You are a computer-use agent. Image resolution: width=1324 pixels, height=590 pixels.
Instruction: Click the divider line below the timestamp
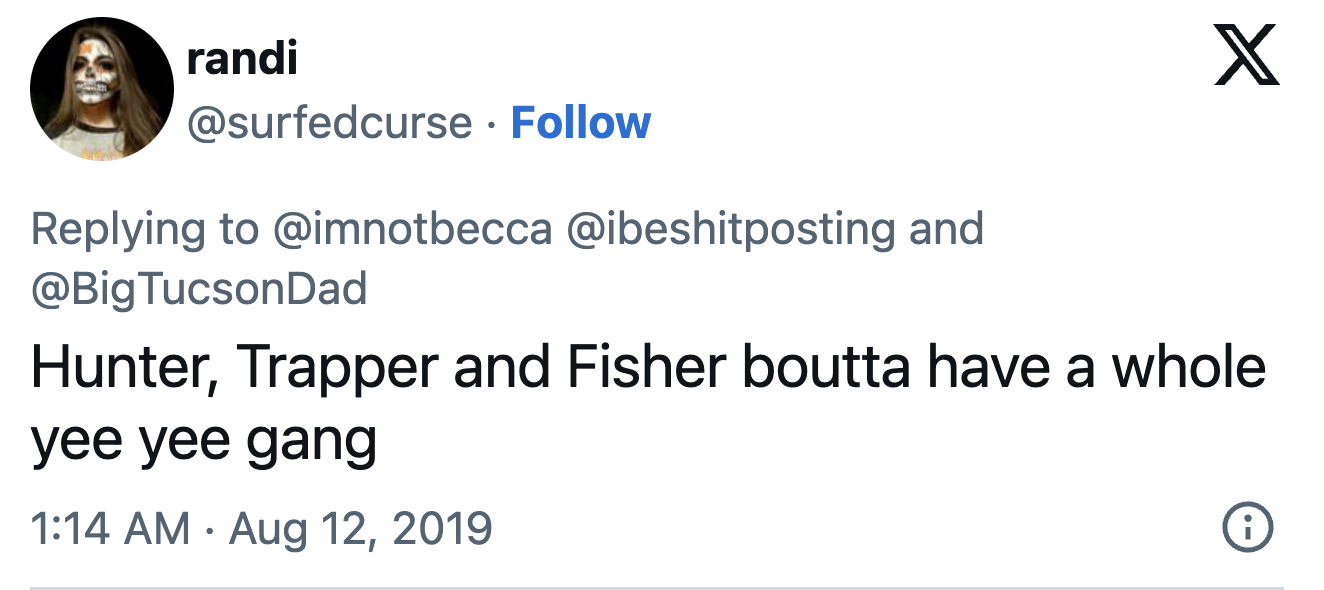(x=656, y=587)
